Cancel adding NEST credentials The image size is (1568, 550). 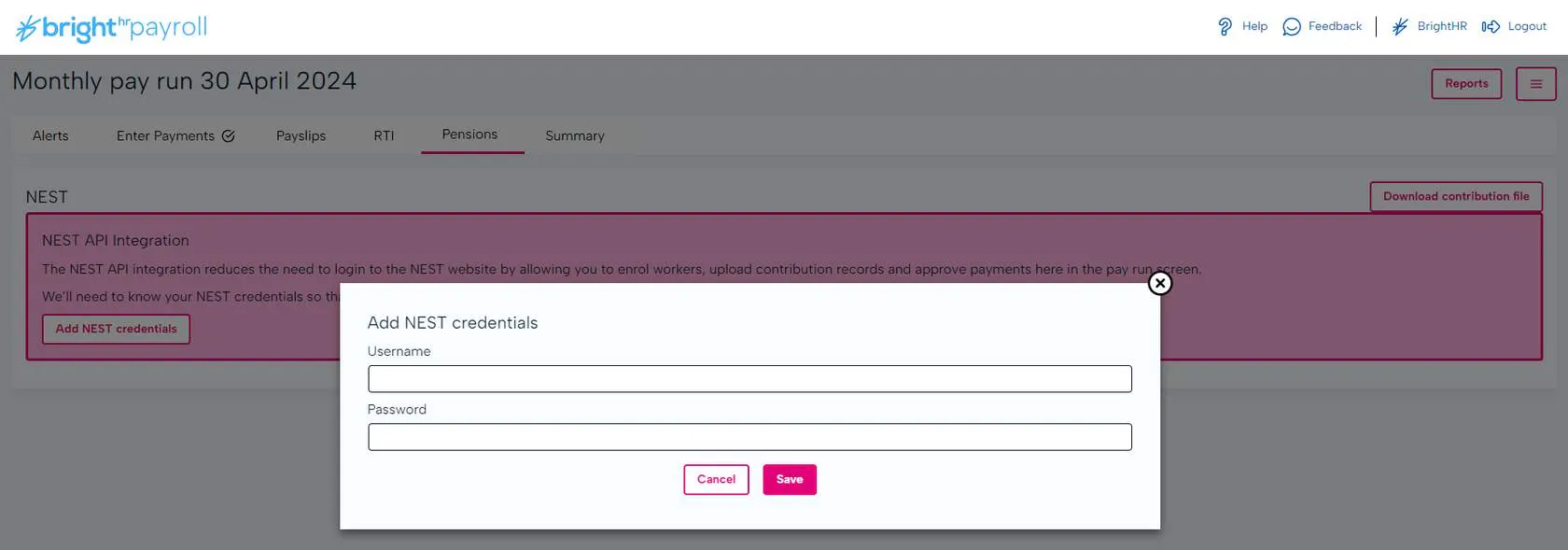[x=716, y=480]
